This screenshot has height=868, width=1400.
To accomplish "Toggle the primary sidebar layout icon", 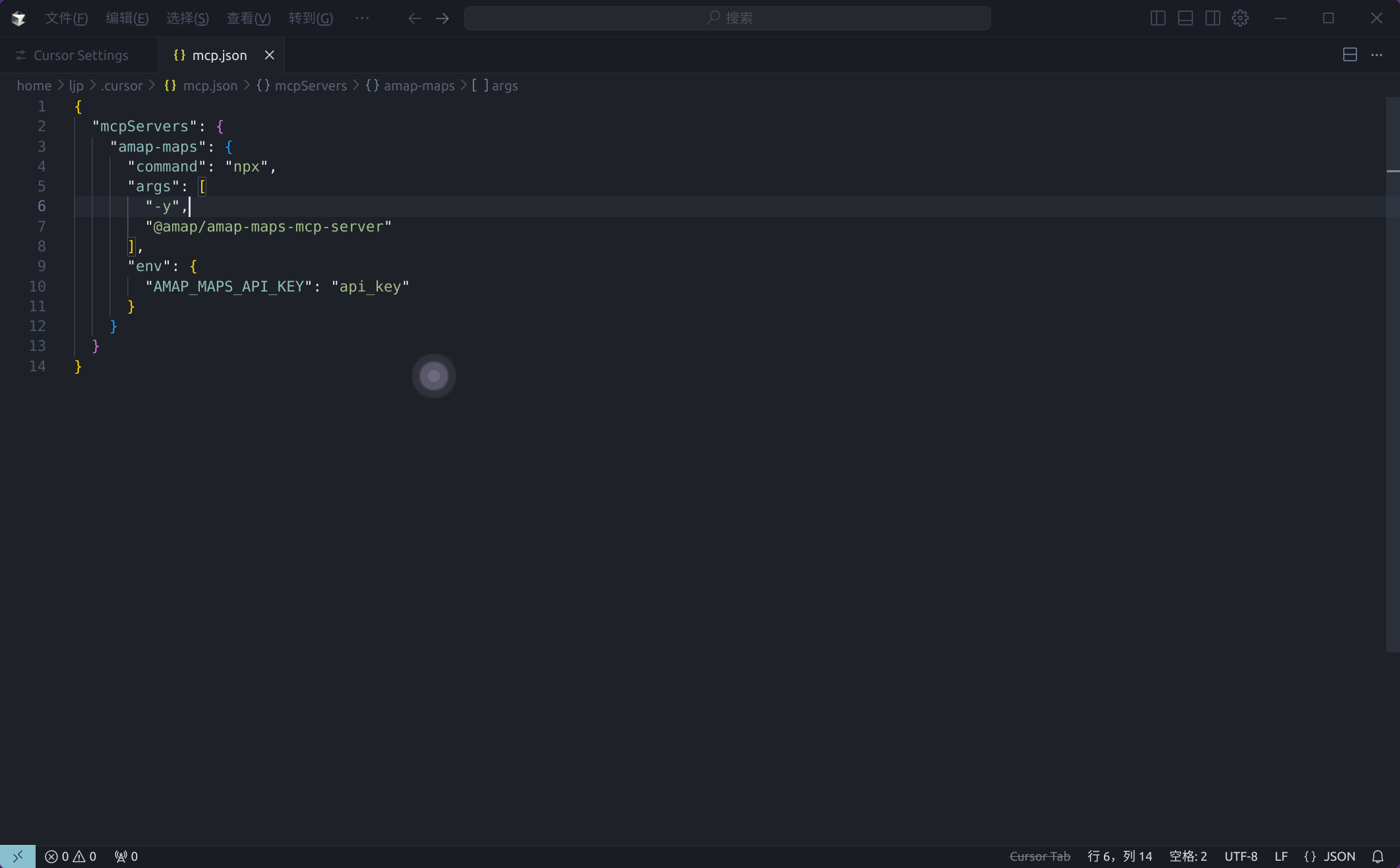I will pyautogui.click(x=1157, y=18).
